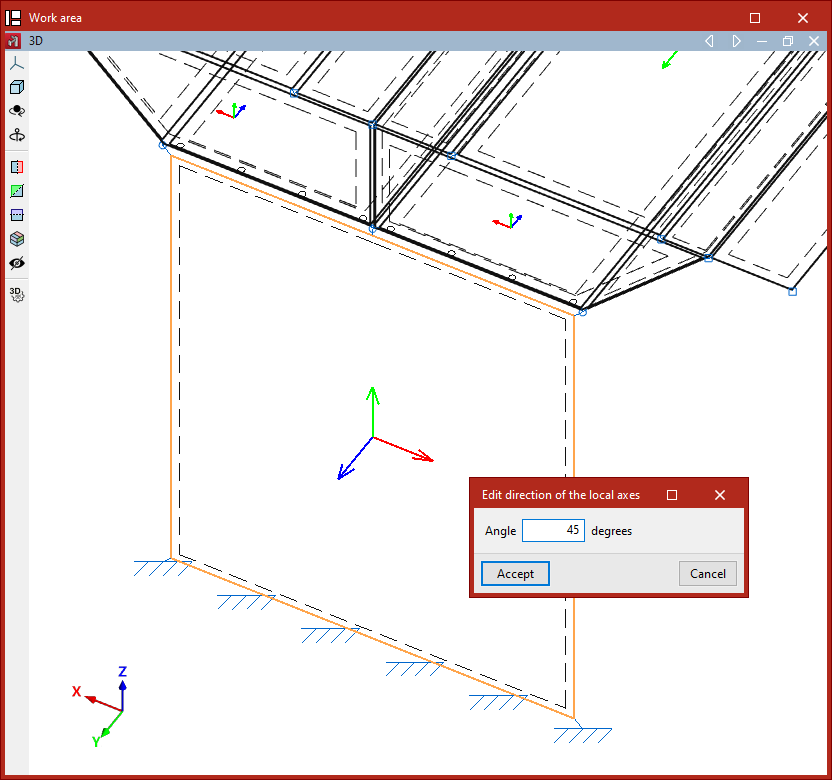Activate the orbit around point tool

(17, 111)
